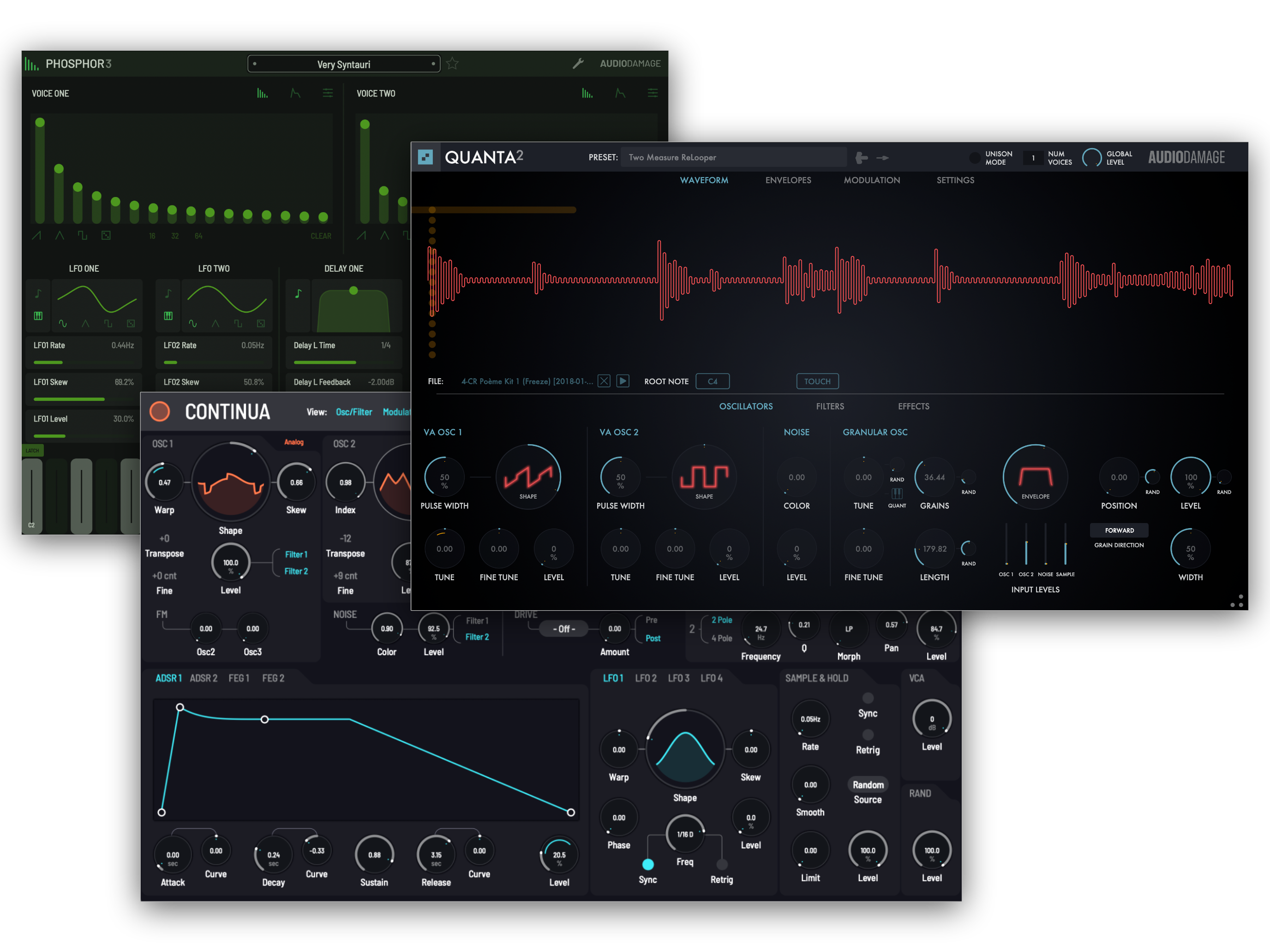1270x952 pixels.
Task: Open the Sample & Hold Random source selector
Action: coord(868,785)
